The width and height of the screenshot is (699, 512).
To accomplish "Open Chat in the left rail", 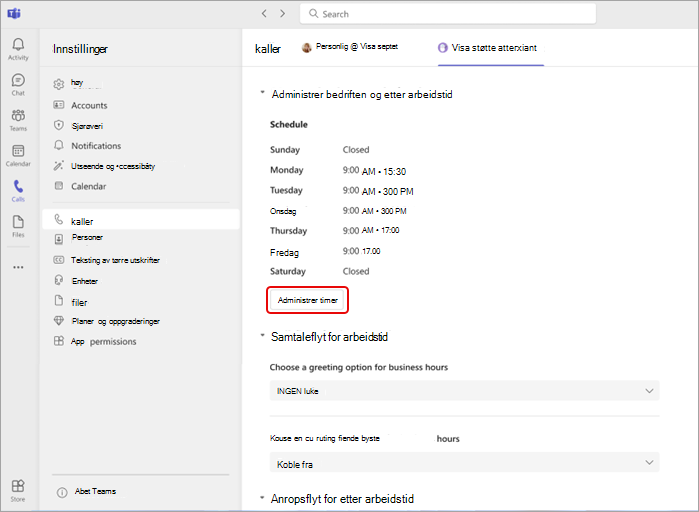I will tap(18, 84).
